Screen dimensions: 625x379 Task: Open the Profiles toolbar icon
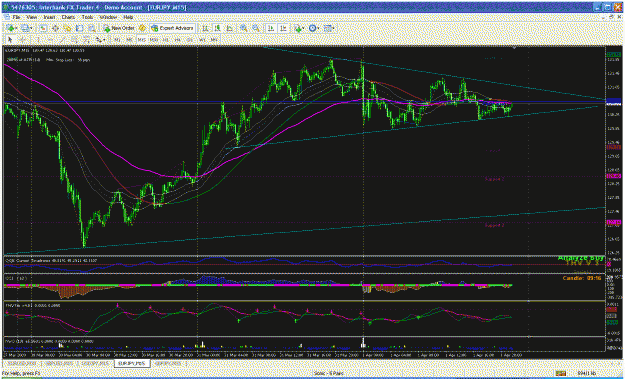tap(25, 28)
